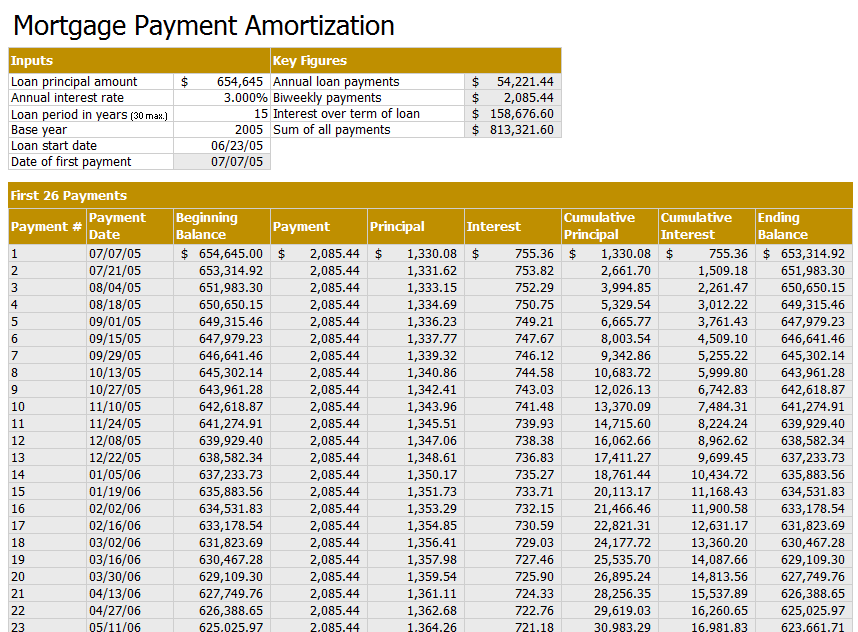
Task: Click the Payment Date column header
Action: 130,226
